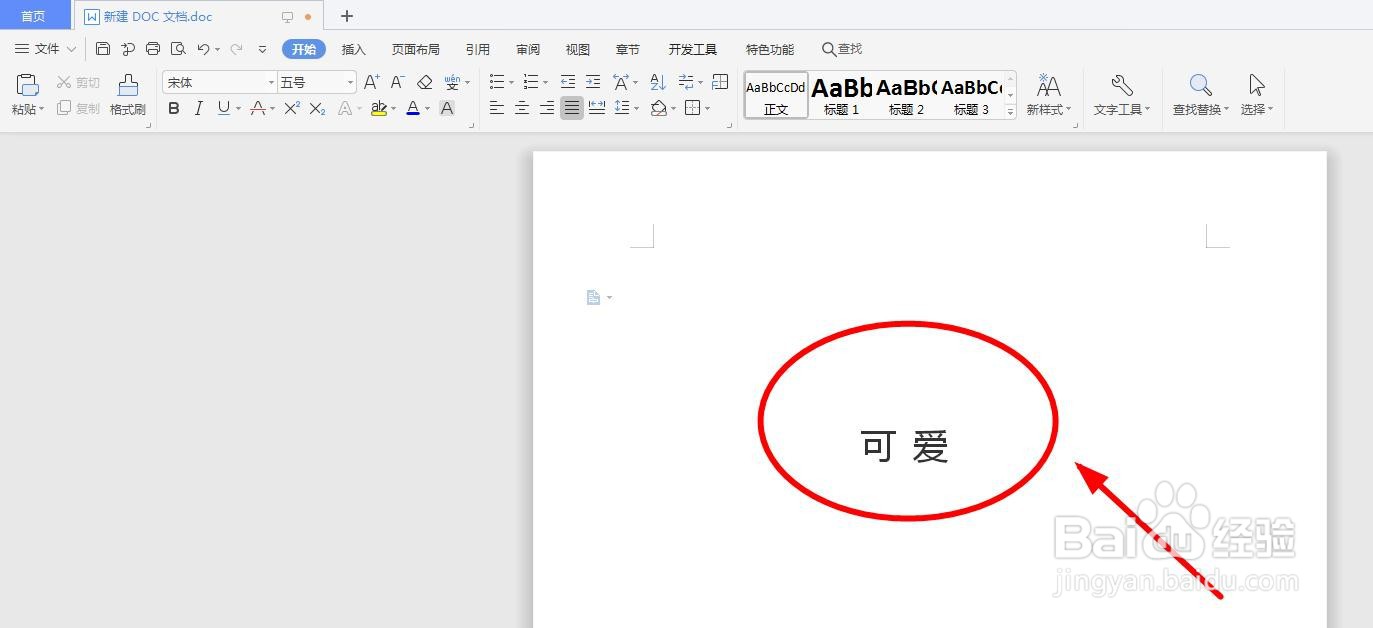Open the Find (查找) tool
Image resolution: width=1373 pixels, height=628 pixels.
841,48
